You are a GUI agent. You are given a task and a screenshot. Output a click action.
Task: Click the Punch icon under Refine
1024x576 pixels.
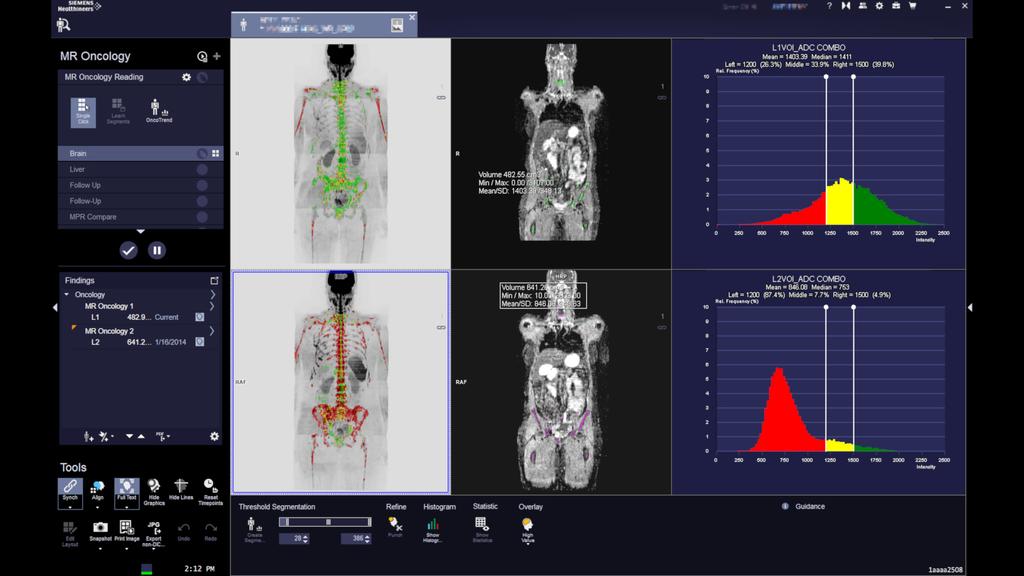point(396,523)
